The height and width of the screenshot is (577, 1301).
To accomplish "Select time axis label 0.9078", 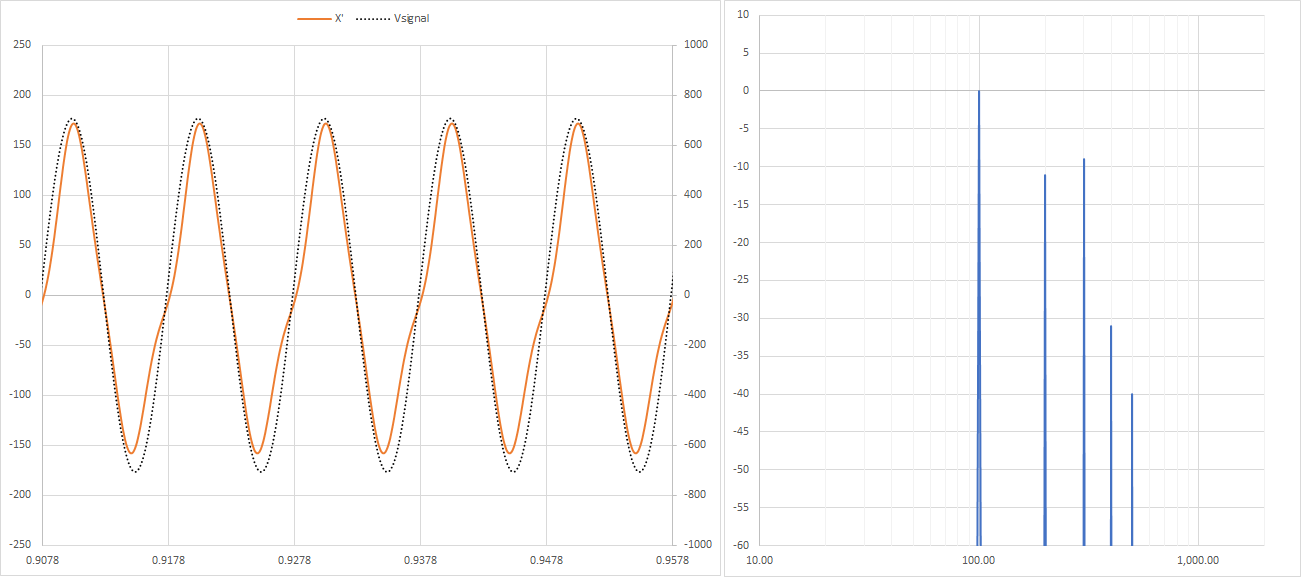I will coord(42,560).
